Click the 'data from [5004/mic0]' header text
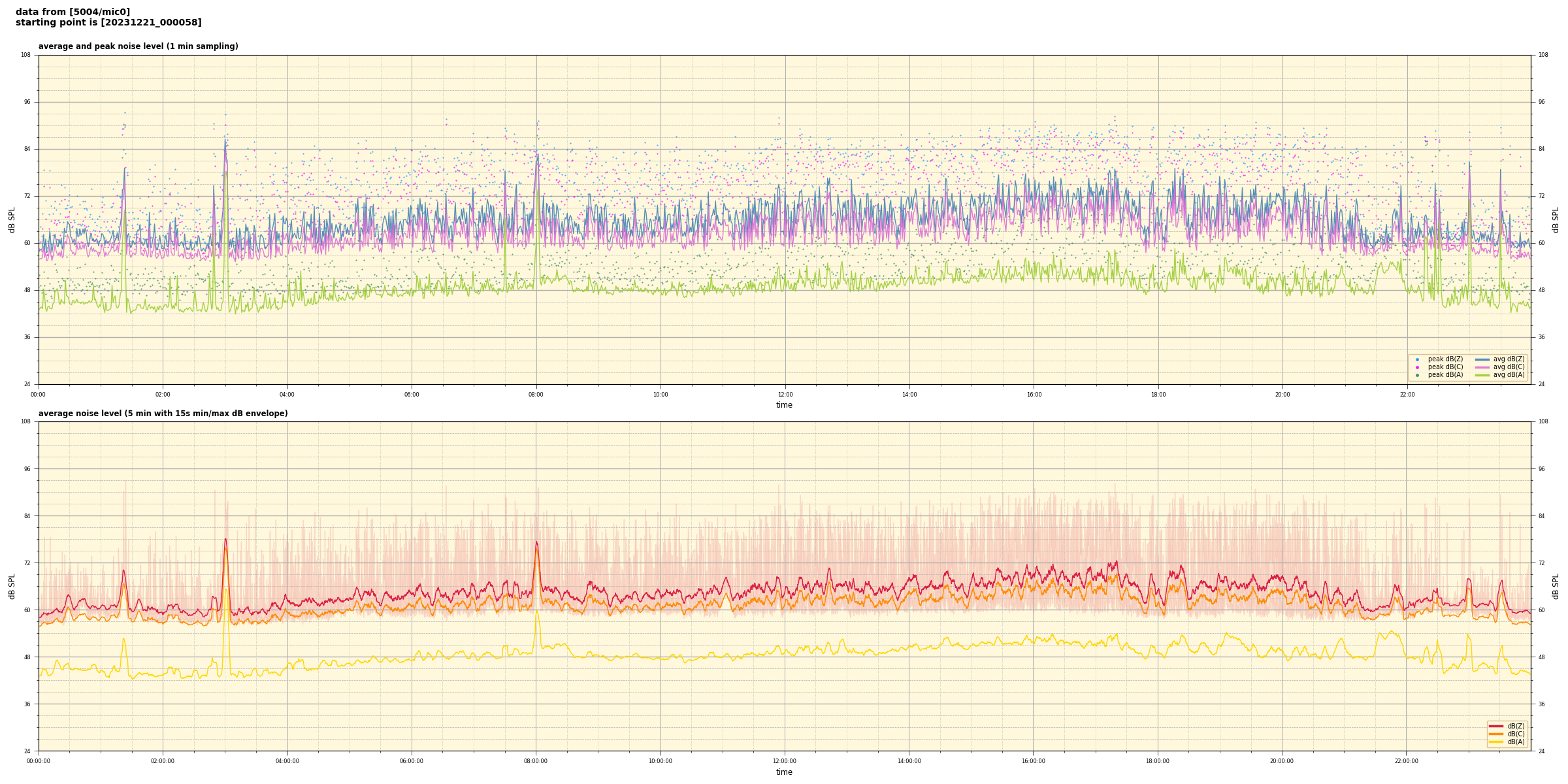The image size is (1568, 784). tap(73, 12)
